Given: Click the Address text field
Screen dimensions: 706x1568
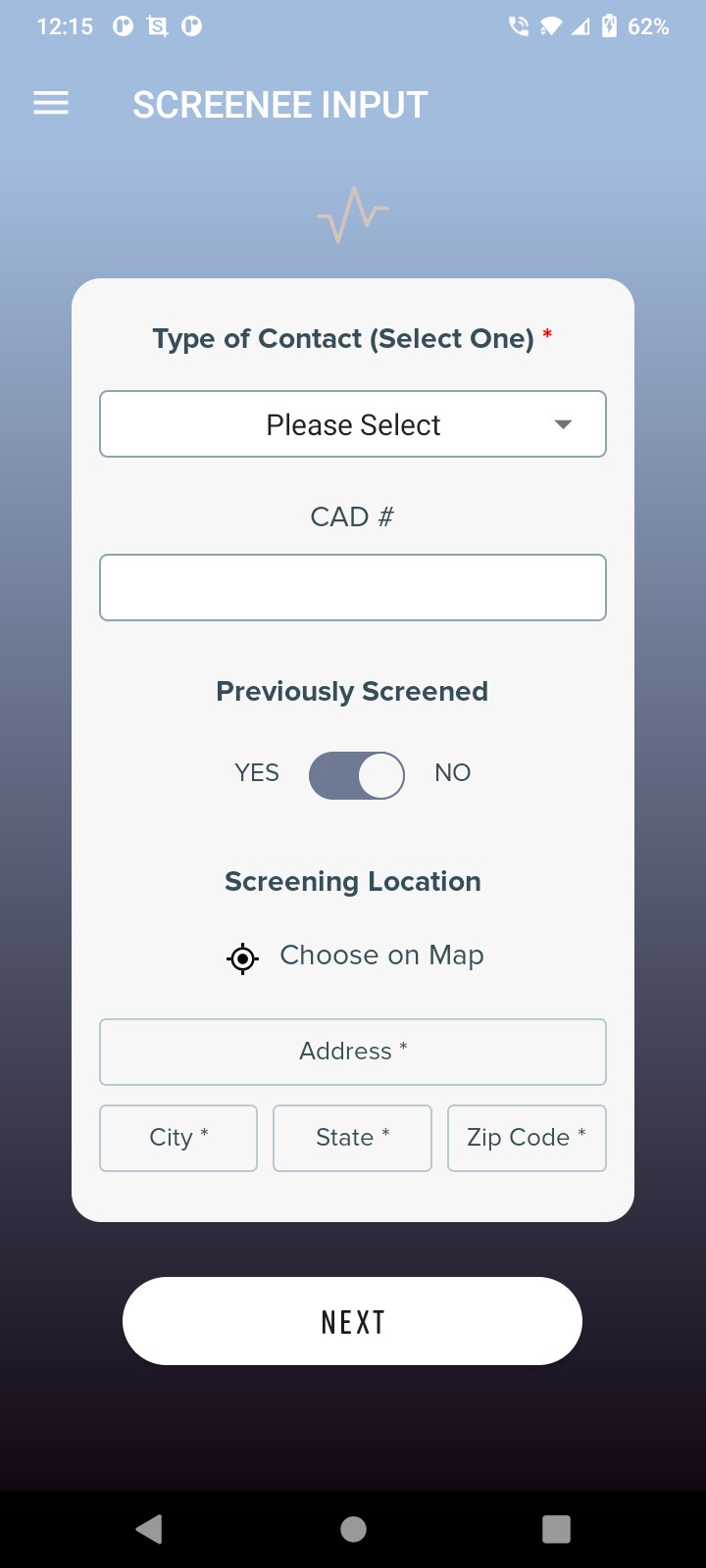Looking at the screenshot, I should click(353, 1053).
